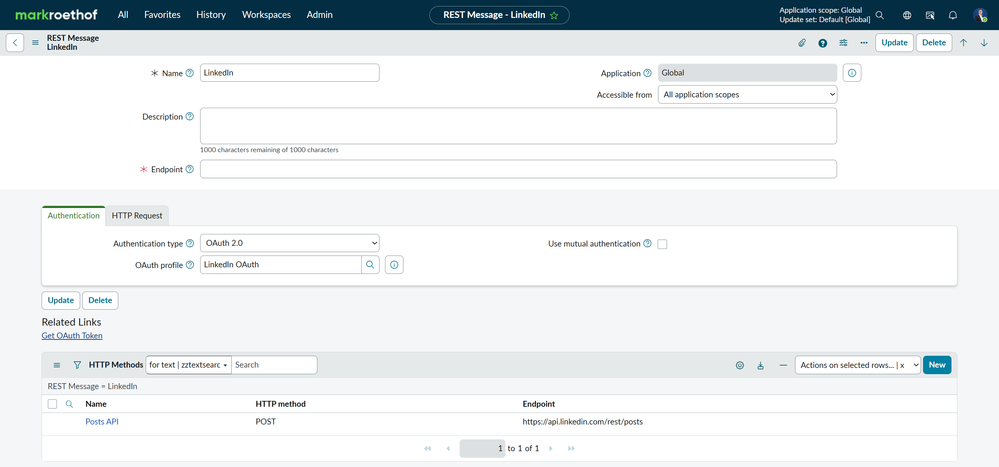The image size is (999, 467).
Task: Switch to the Authentication tab
Action: [x=73, y=215]
